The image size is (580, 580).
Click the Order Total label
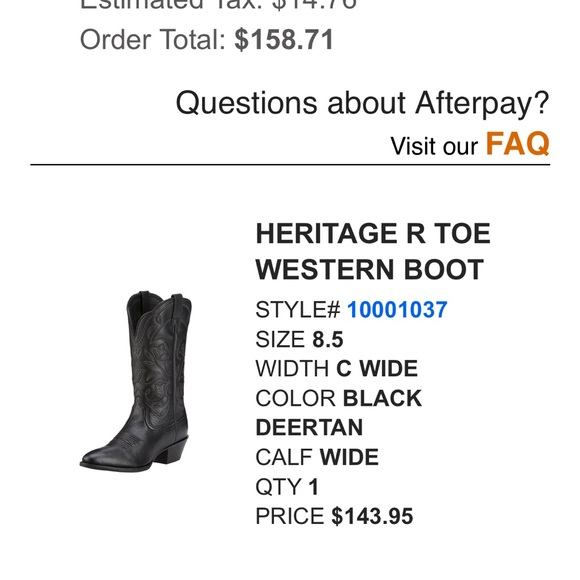pos(152,39)
